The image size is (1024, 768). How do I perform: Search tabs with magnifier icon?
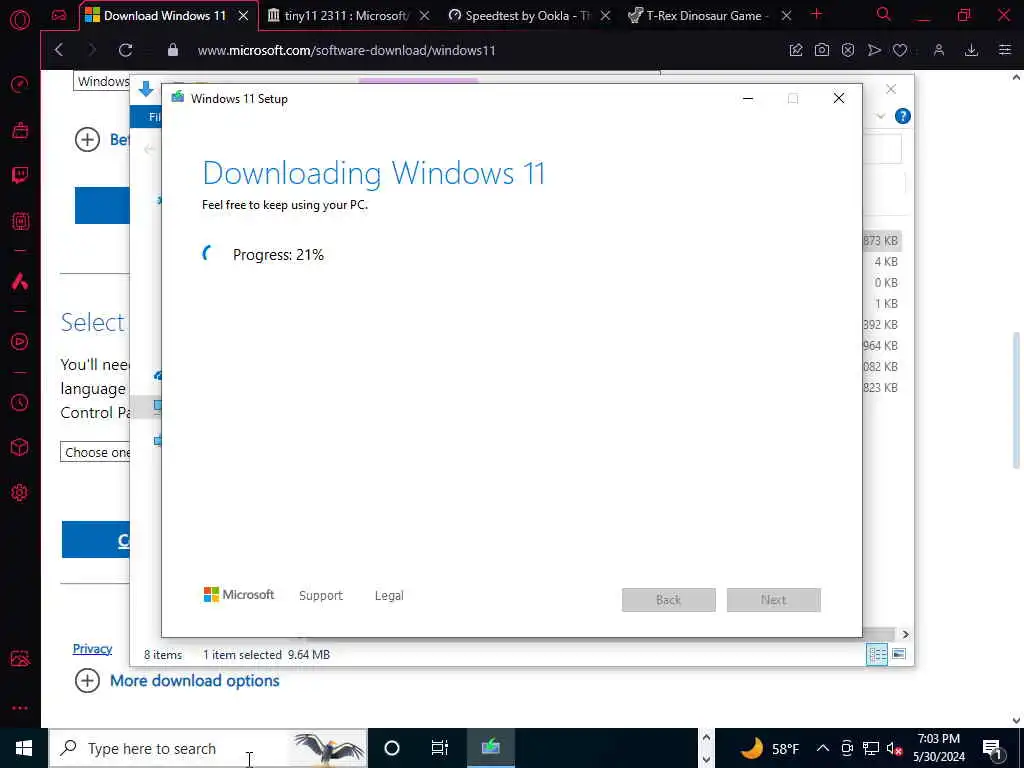coord(884,14)
